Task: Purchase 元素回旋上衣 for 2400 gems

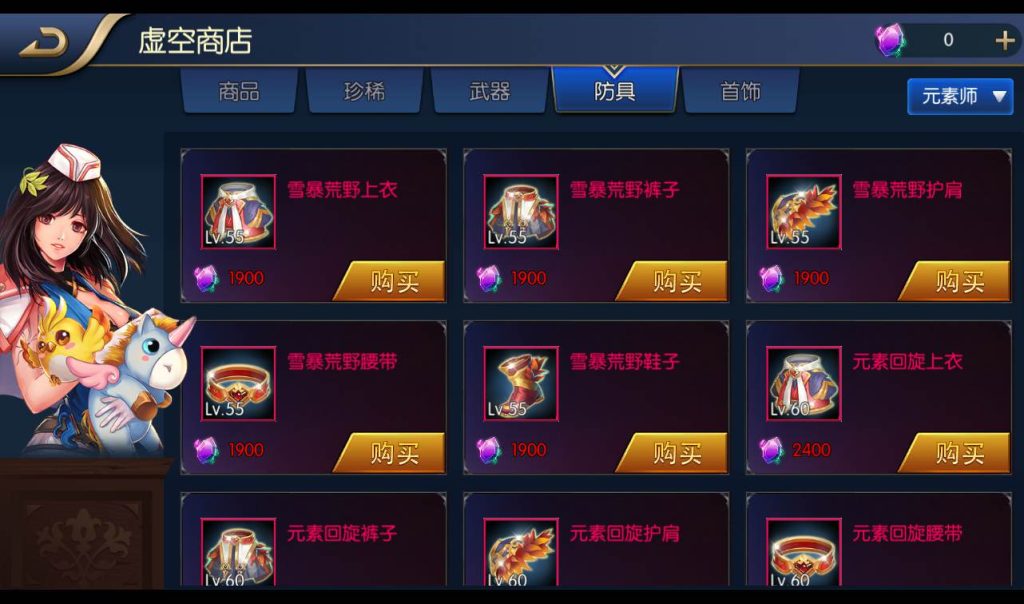Action: pyautogui.click(x=955, y=453)
